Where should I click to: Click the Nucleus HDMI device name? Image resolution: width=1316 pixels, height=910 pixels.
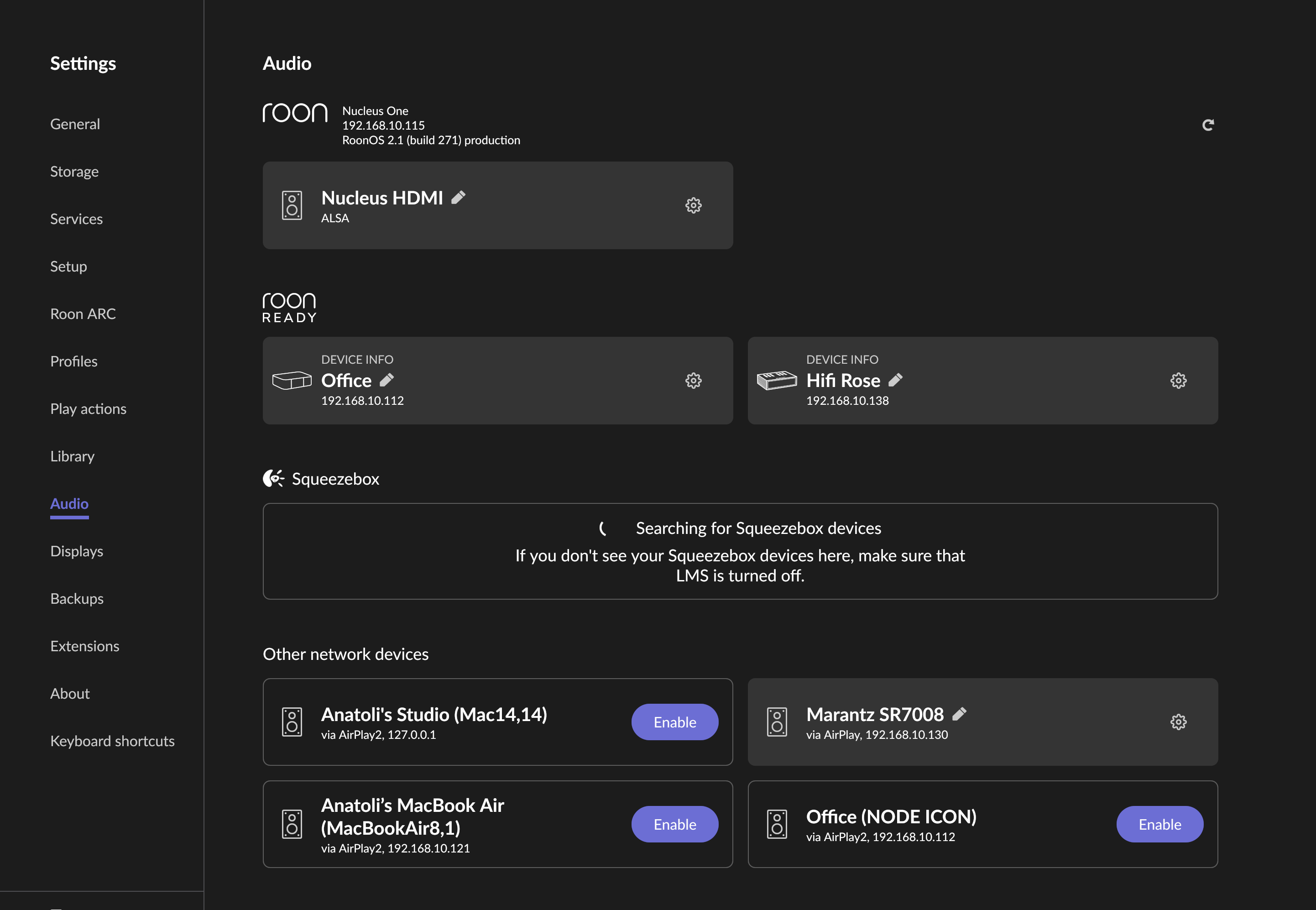382,197
